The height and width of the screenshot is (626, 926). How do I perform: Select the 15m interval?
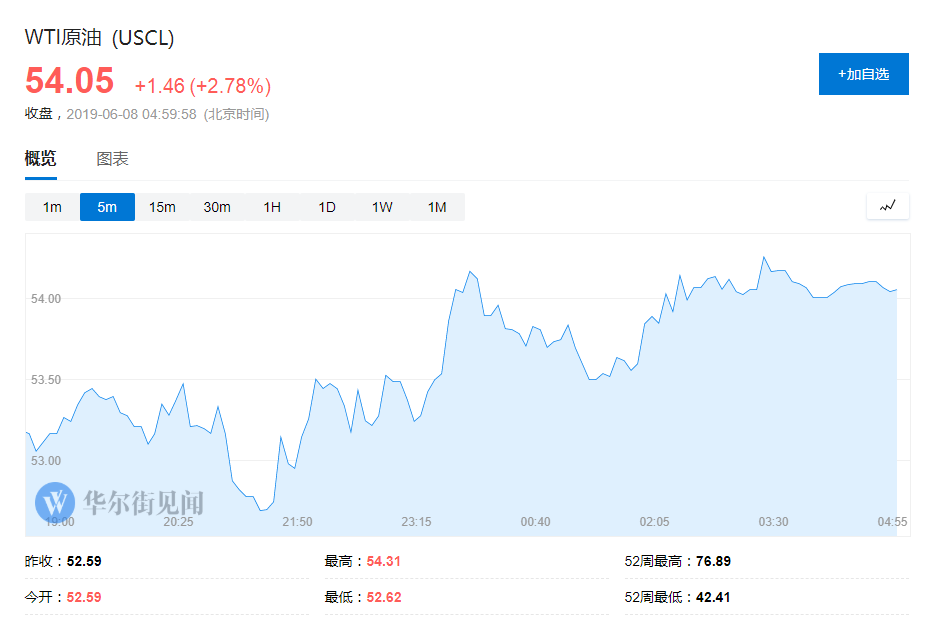[x=162, y=207]
